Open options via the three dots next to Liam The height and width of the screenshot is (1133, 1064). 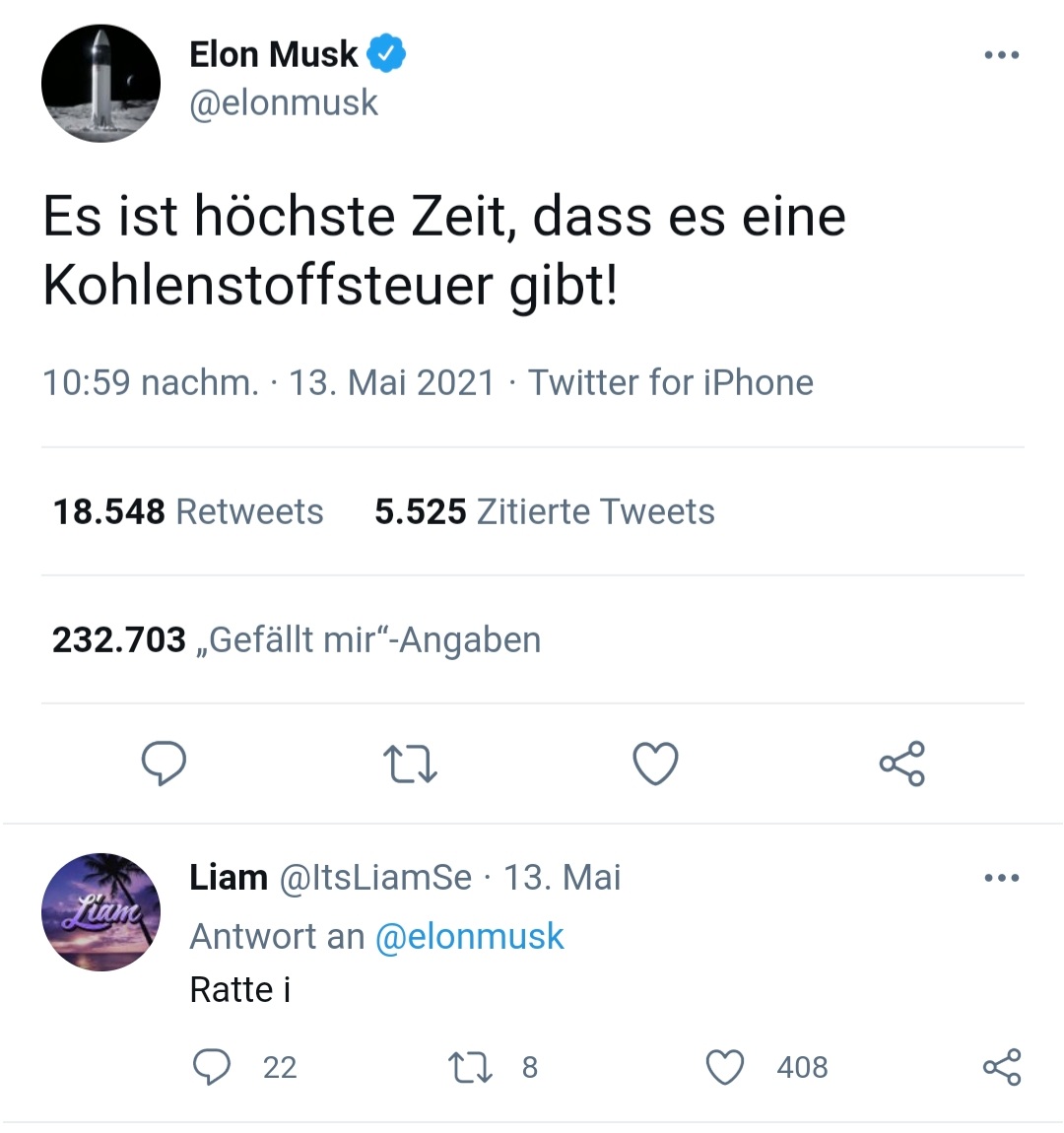tap(1002, 877)
